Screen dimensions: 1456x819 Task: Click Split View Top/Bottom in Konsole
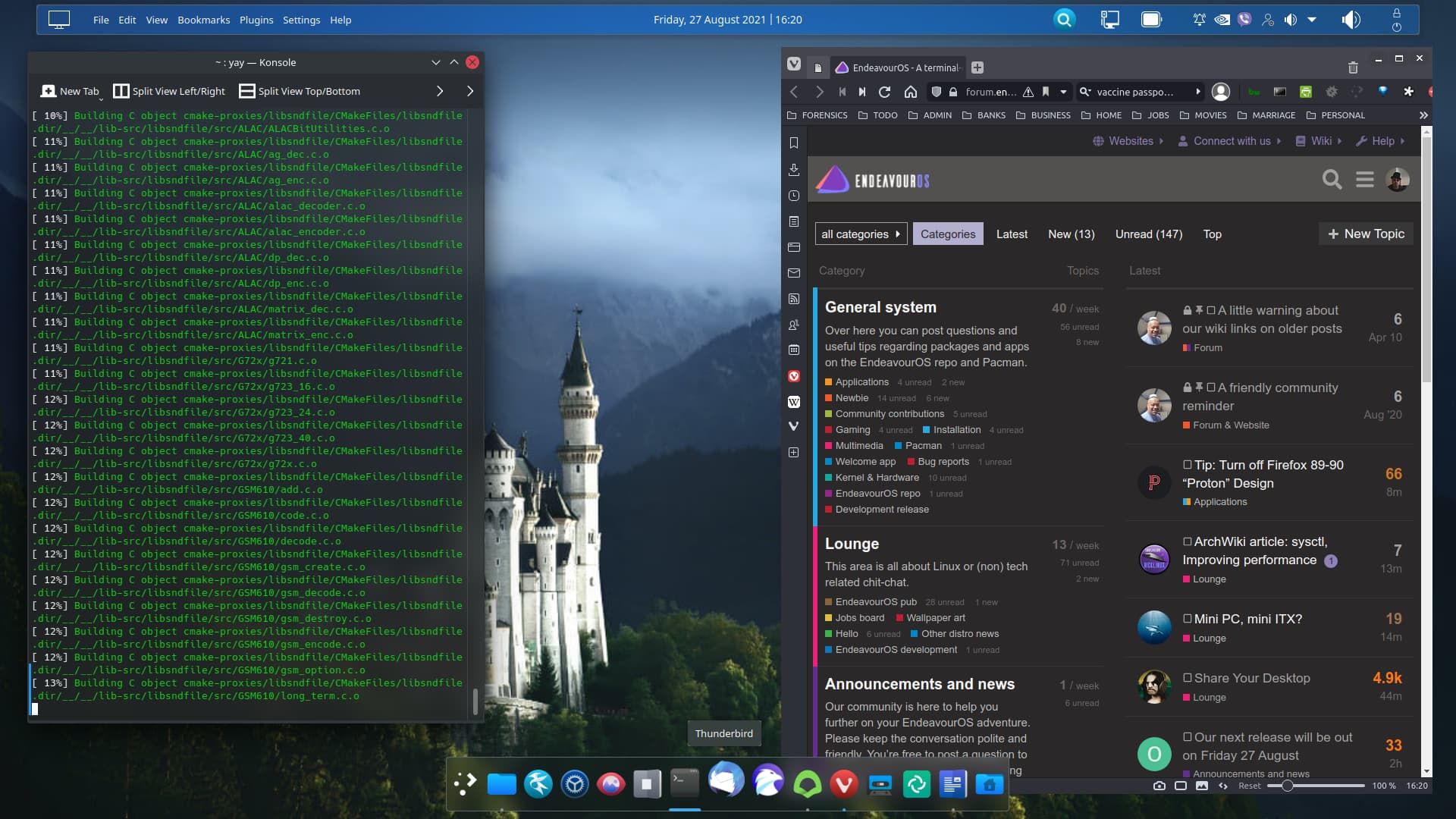point(300,91)
